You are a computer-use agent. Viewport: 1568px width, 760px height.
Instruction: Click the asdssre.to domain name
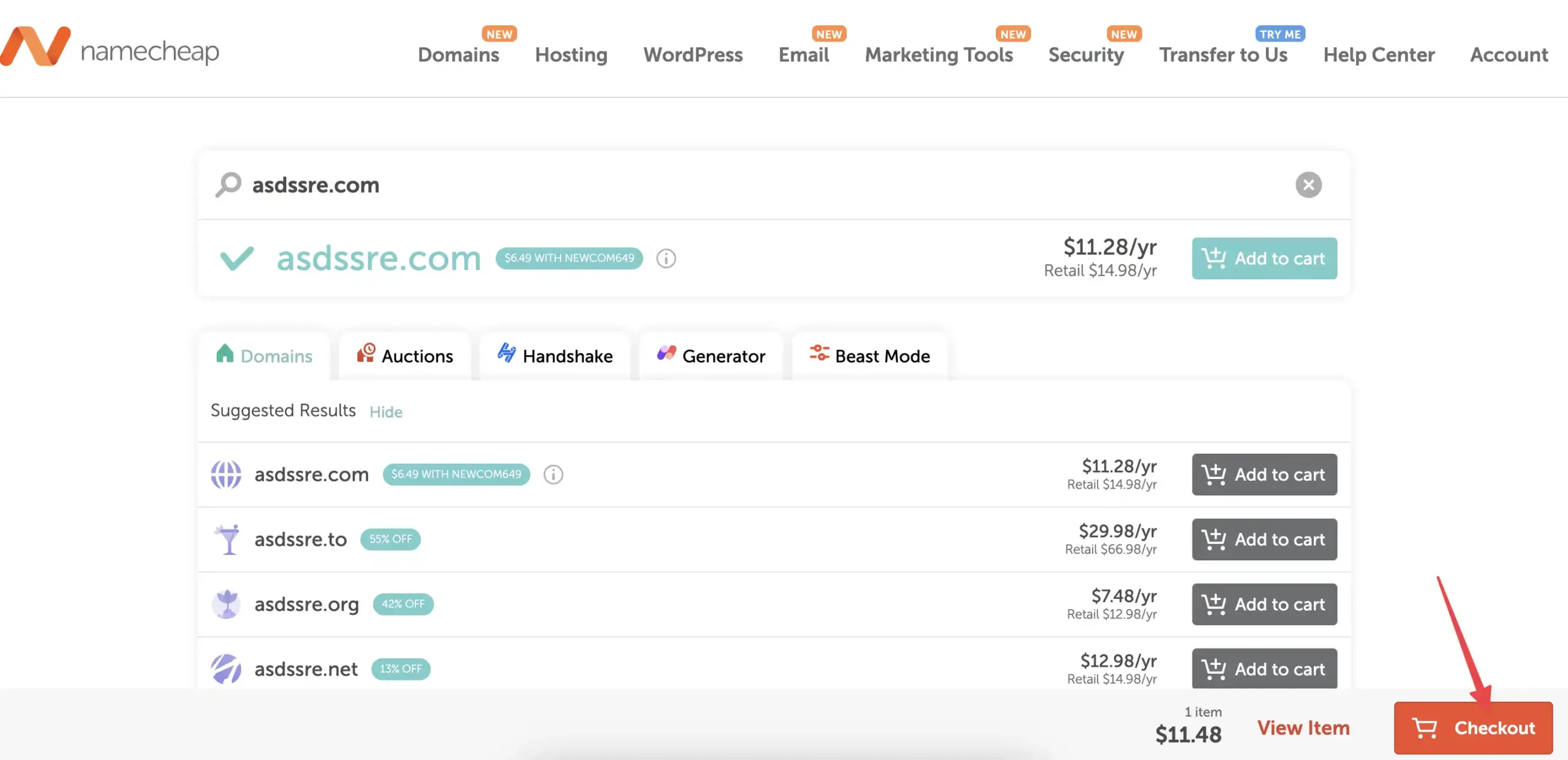301,540
